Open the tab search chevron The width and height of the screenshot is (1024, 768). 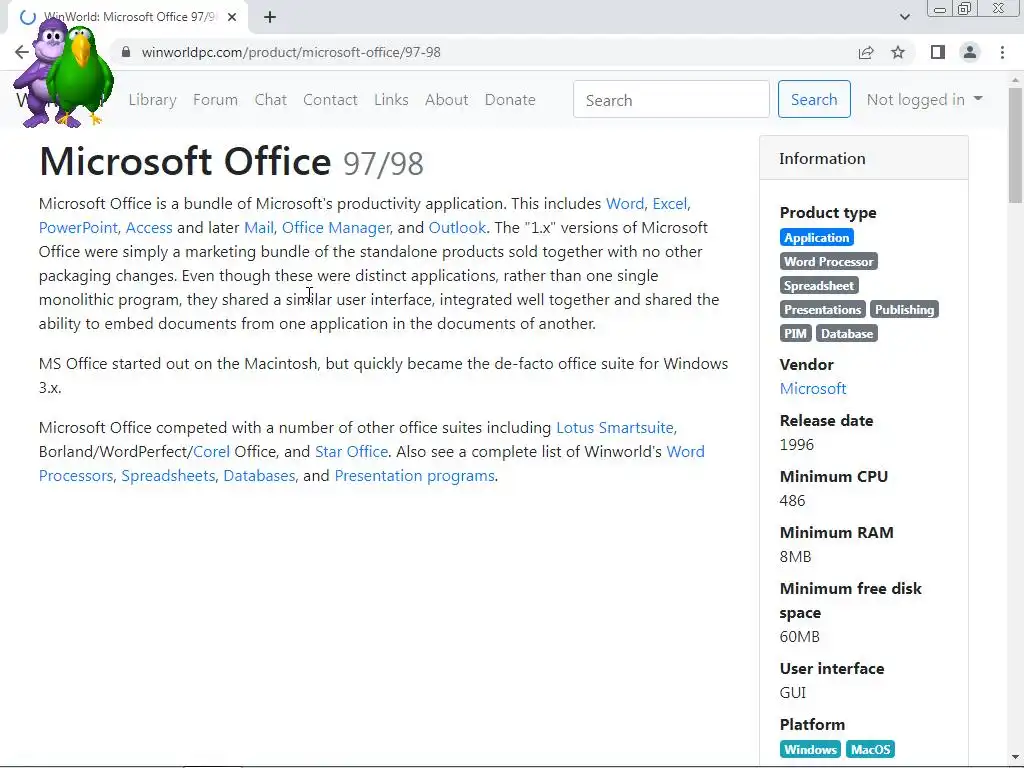[x=904, y=17]
